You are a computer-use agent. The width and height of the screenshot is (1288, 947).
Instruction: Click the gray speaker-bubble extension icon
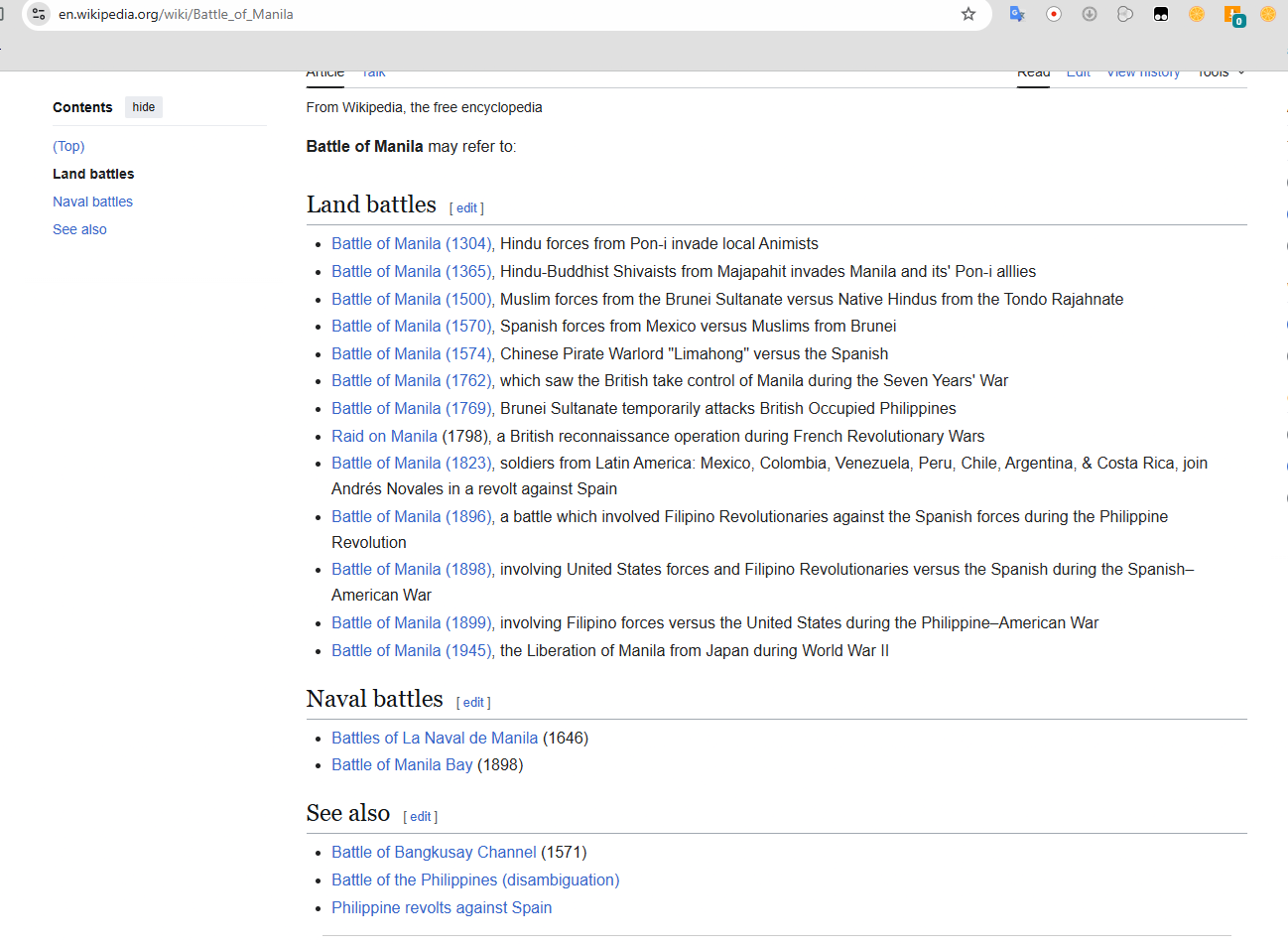[x=1124, y=14]
